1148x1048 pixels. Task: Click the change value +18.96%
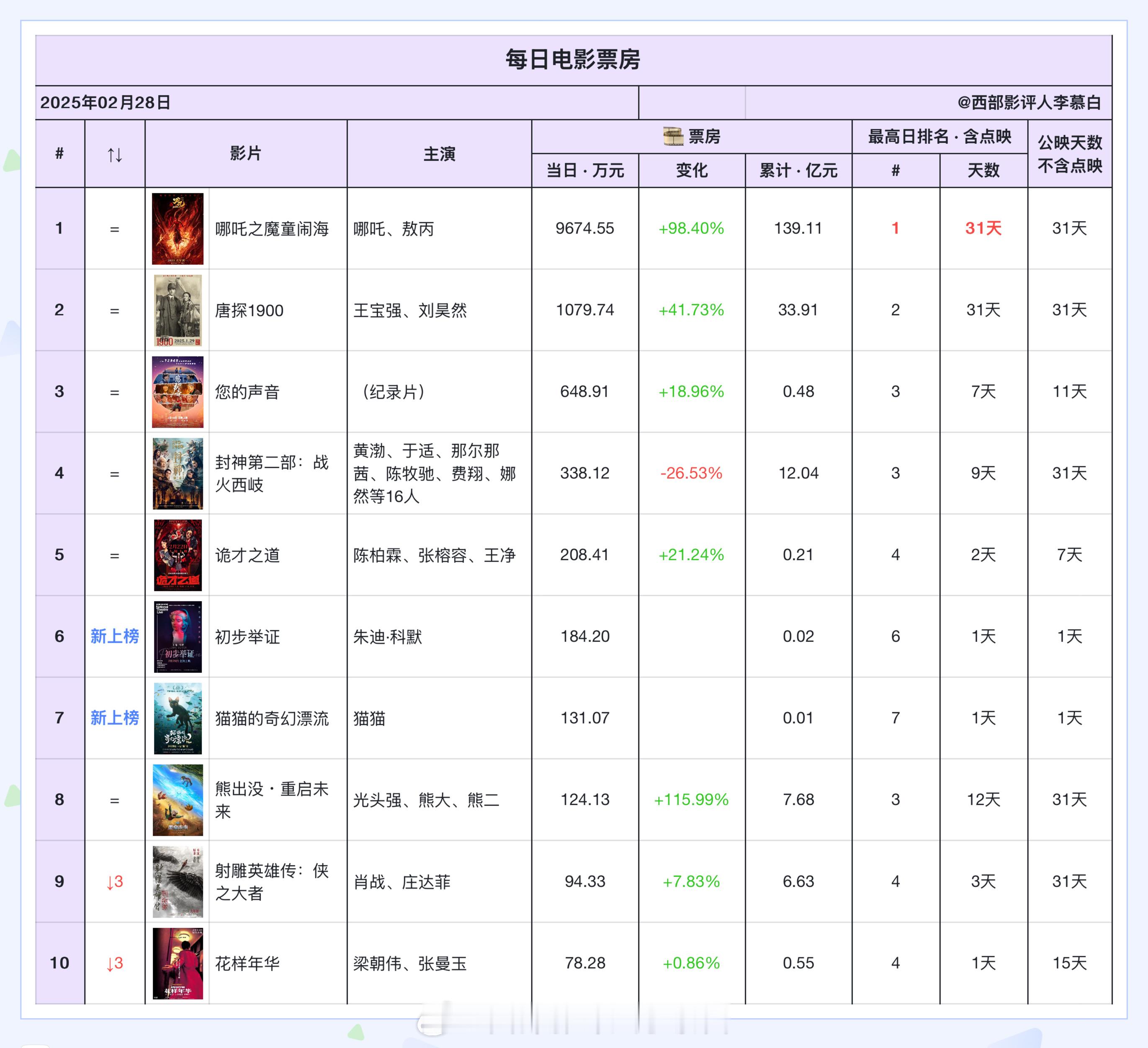(691, 391)
